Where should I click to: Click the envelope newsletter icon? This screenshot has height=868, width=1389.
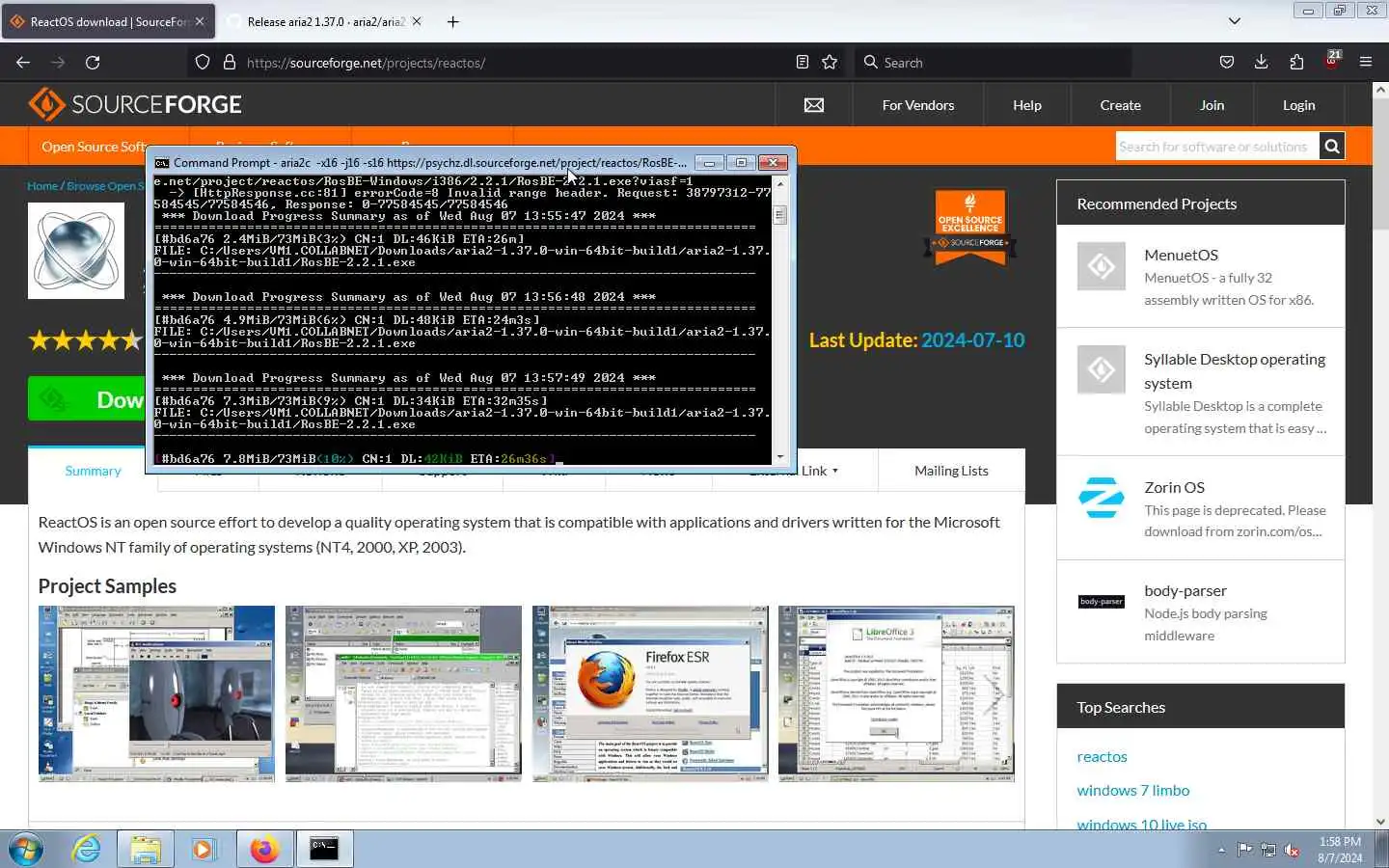pyautogui.click(x=814, y=105)
